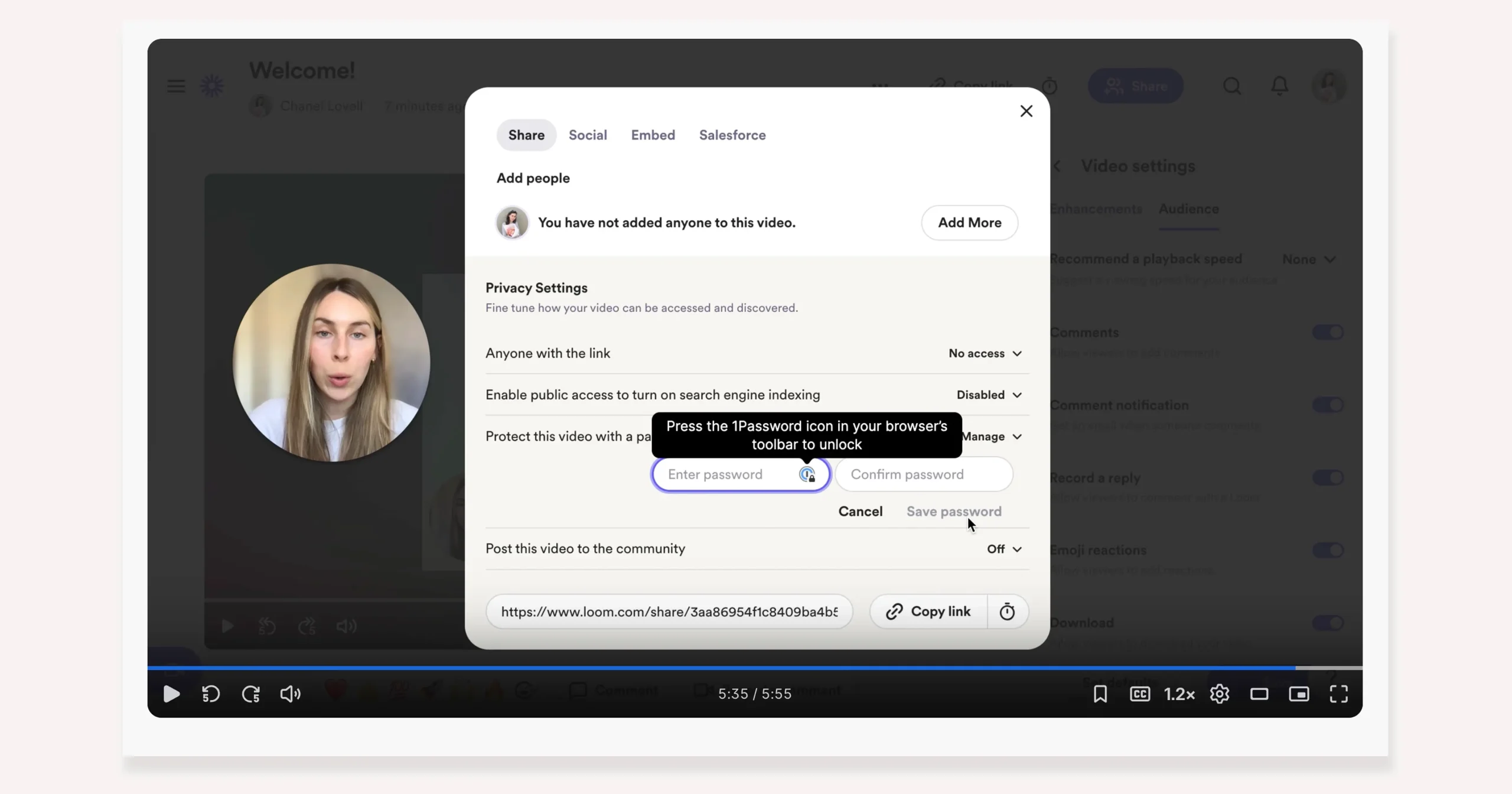Click the Copy link button in dialog
The height and width of the screenshot is (794, 1512).
pyautogui.click(x=928, y=611)
